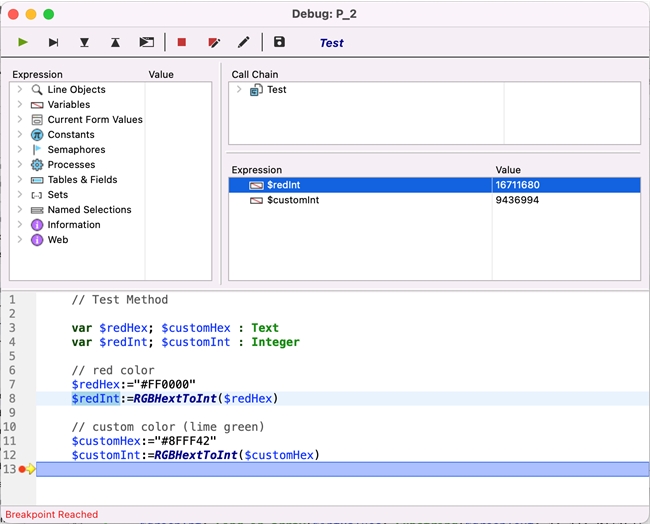Click the Save Settings floppy disk icon
The height and width of the screenshot is (524, 650).
click(x=279, y=42)
